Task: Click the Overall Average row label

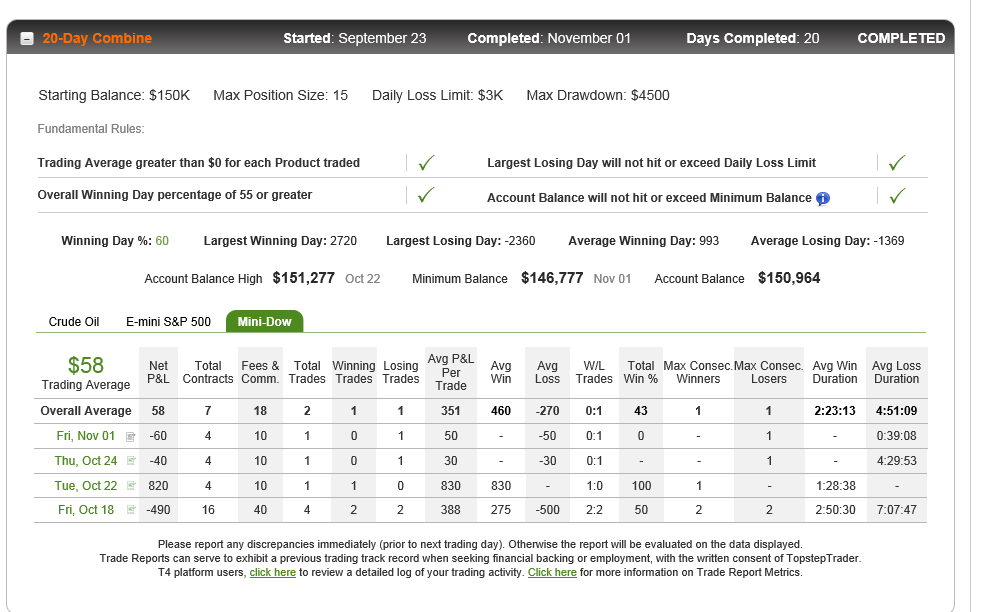Action: pyautogui.click(x=86, y=411)
